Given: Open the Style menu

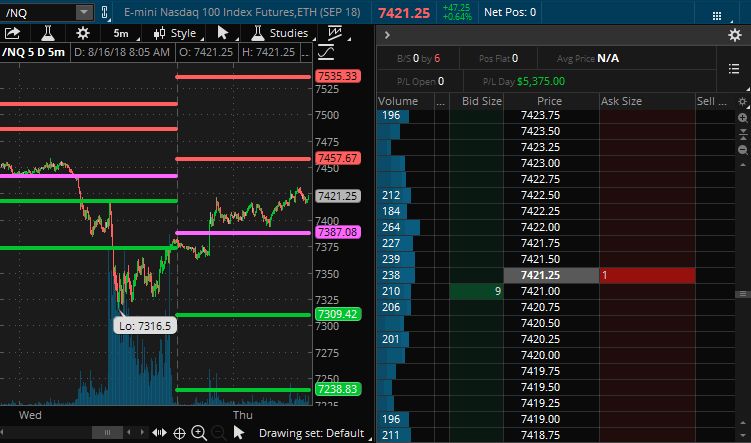Looking at the screenshot, I should point(176,33).
